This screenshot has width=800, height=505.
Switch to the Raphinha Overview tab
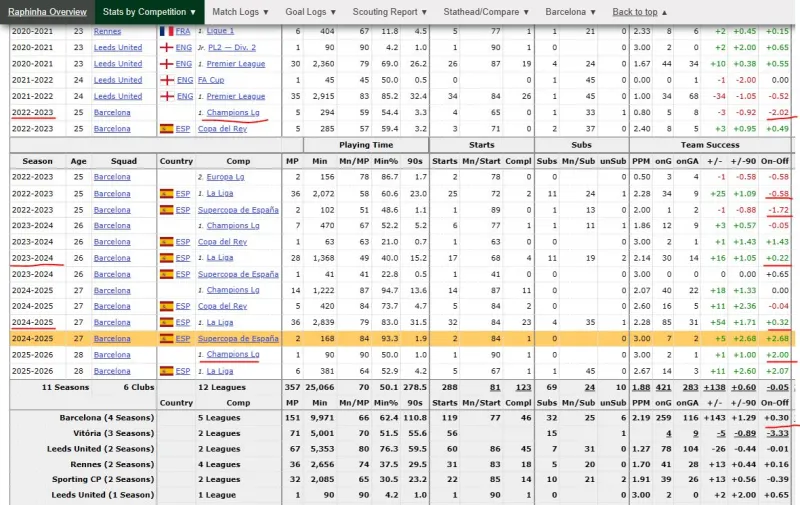click(47, 12)
